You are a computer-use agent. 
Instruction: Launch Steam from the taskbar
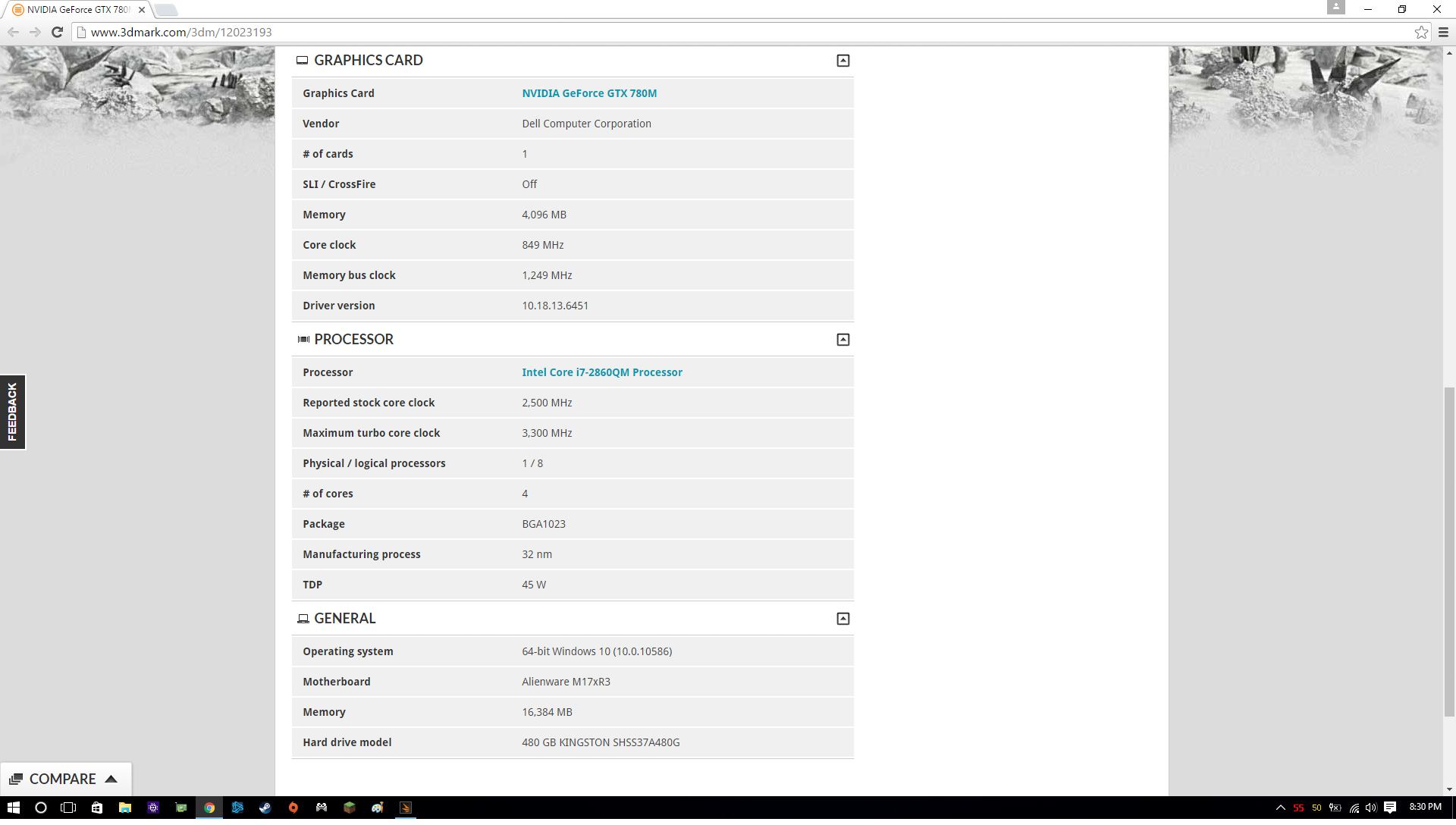click(x=265, y=808)
